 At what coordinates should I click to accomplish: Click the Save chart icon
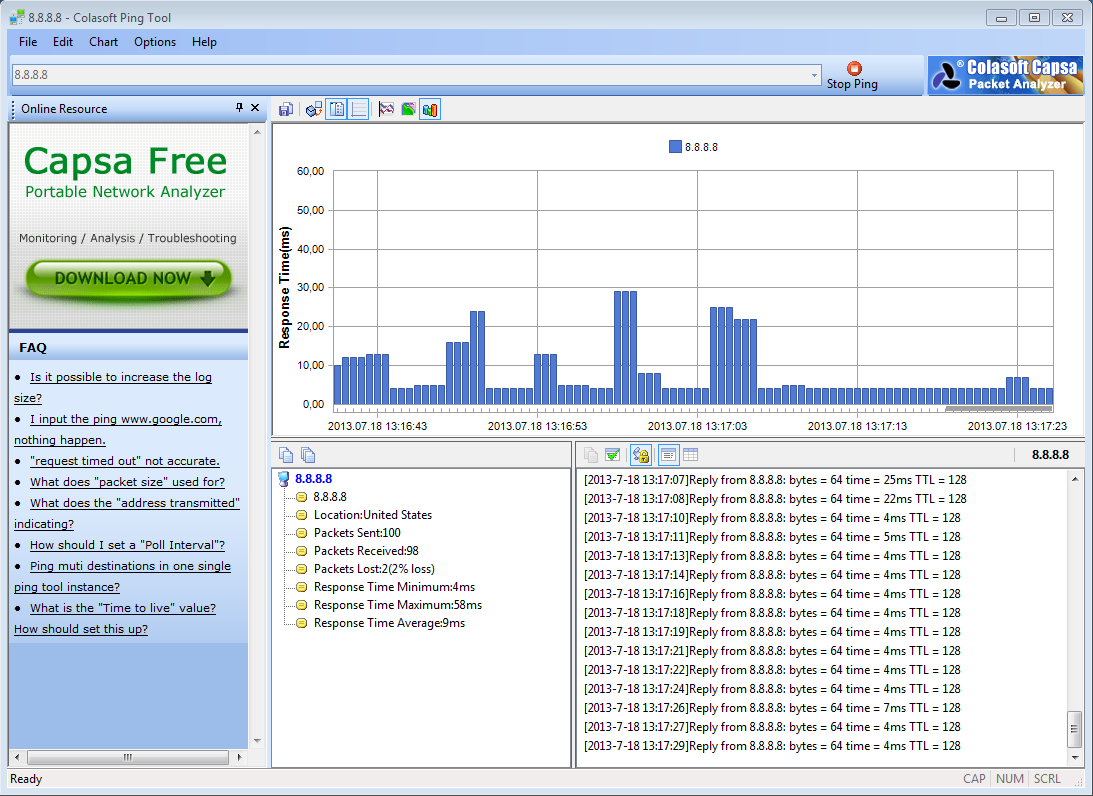tap(286, 109)
